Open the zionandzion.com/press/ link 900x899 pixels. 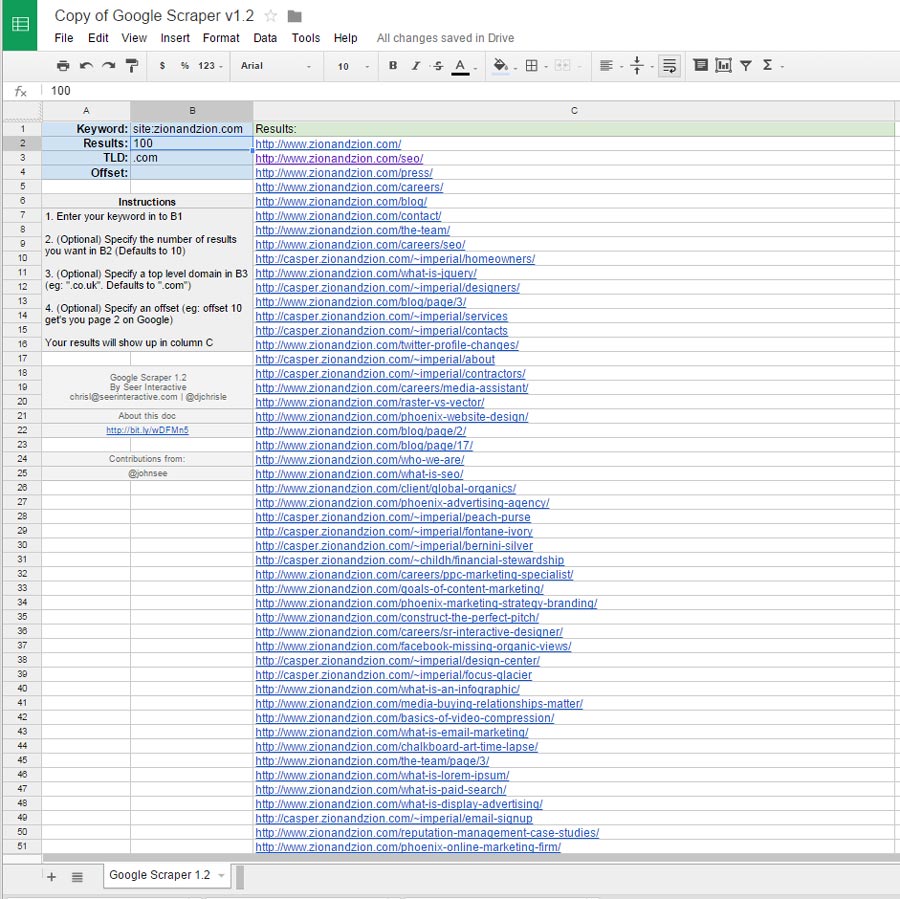(344, 173)
